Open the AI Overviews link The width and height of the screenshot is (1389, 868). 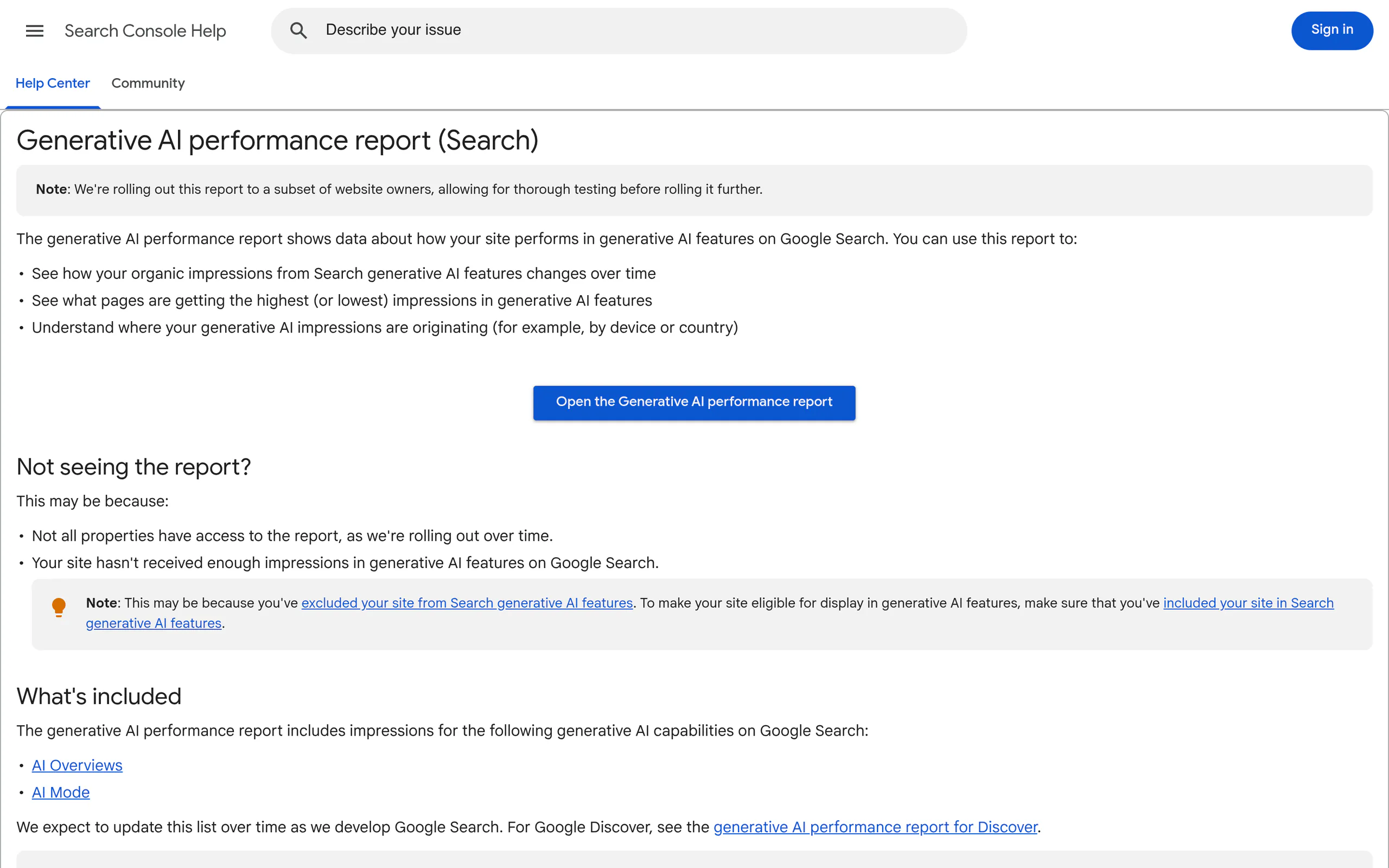click(77, 765)
